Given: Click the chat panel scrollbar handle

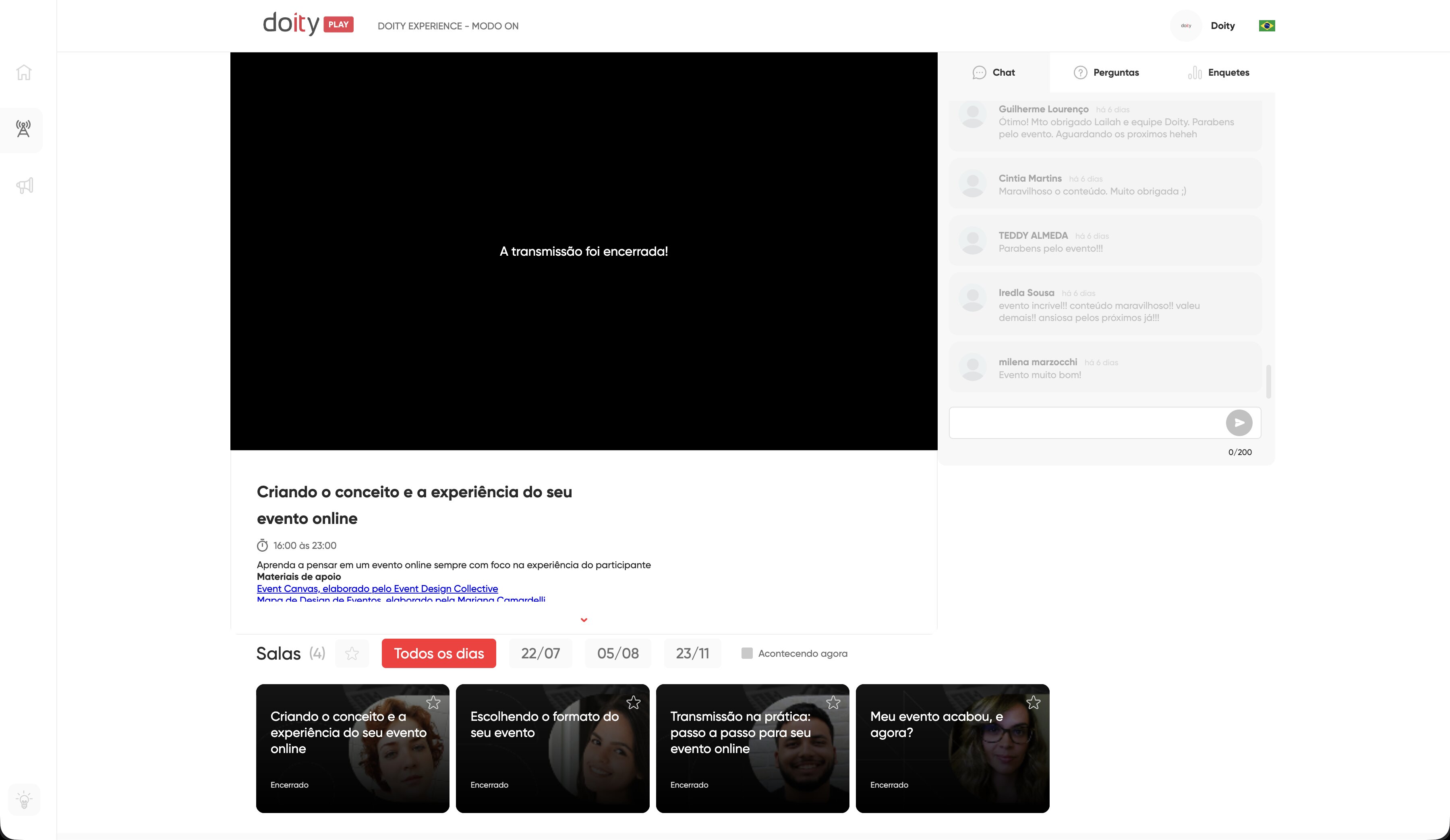Looking at the screenshot, I should [1268, 381].
